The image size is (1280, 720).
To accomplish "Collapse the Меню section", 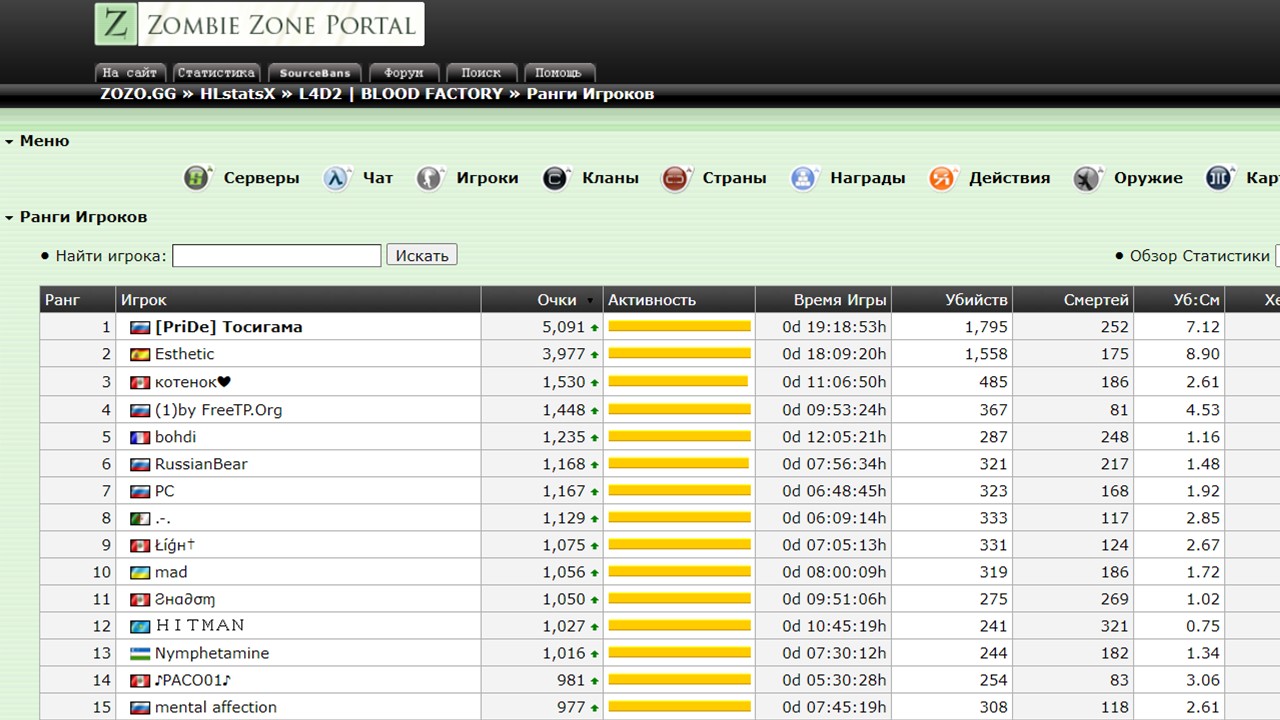I will coord(9,142).
